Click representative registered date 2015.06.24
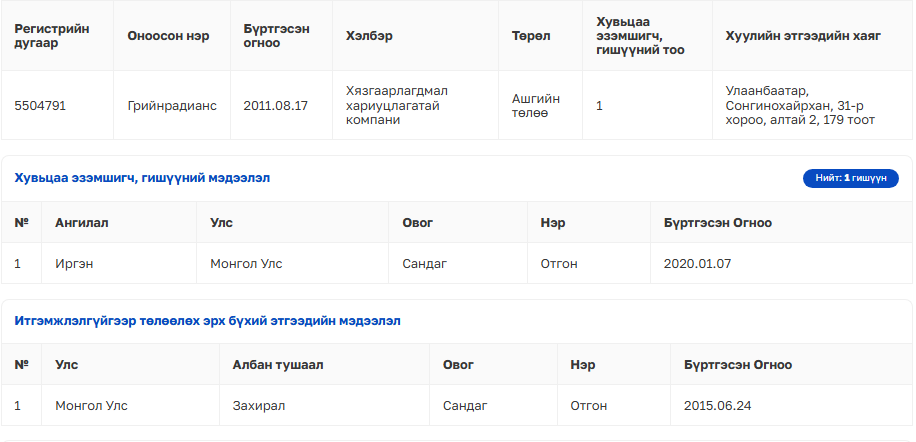 click(717, 406)
